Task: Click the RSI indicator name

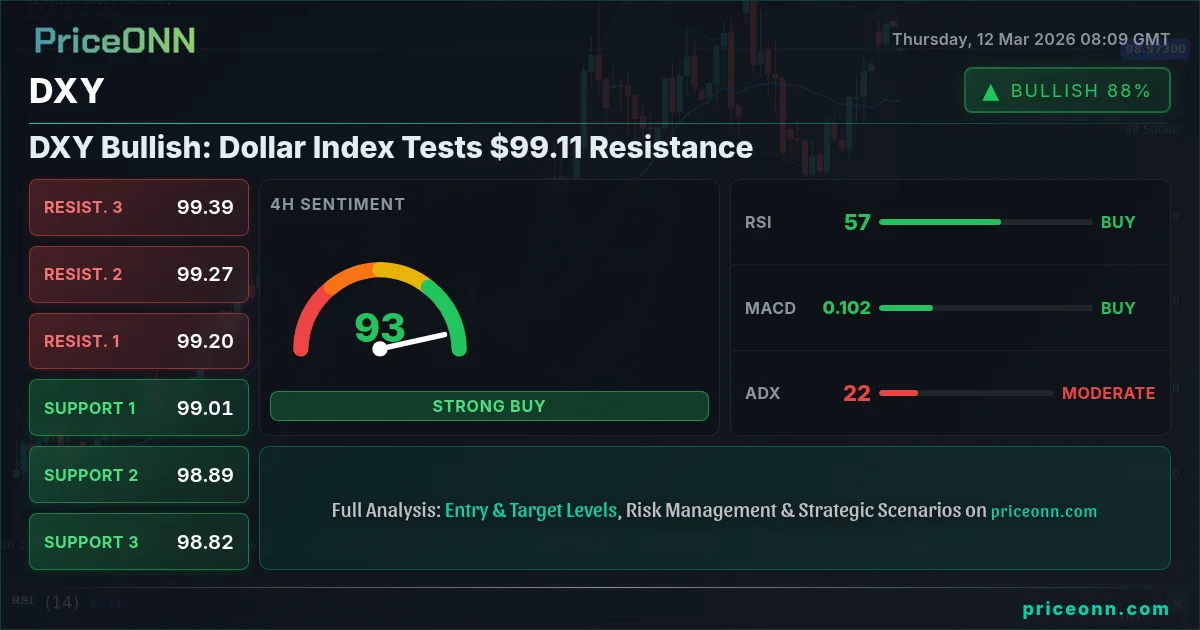Action: pyautogui.click(x=758, y=222)
